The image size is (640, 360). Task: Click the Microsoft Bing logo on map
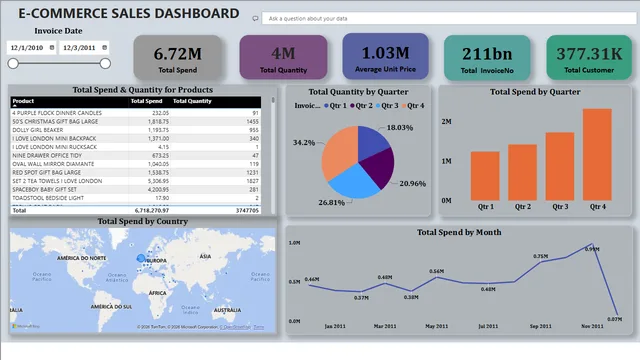tap(26, 326)
